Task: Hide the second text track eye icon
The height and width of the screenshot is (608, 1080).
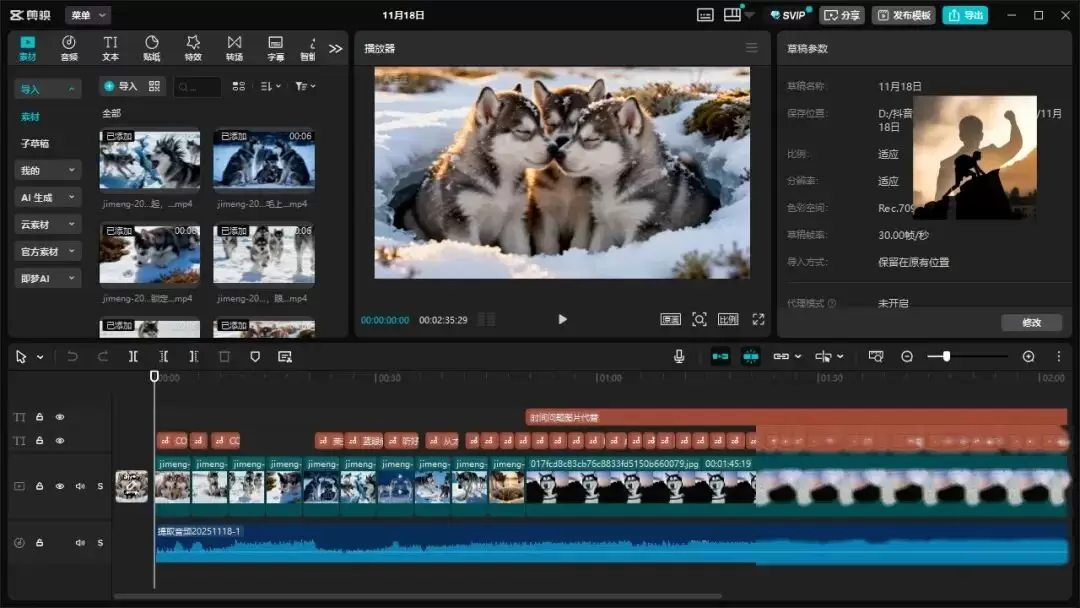Action: (x=60, y=440)
